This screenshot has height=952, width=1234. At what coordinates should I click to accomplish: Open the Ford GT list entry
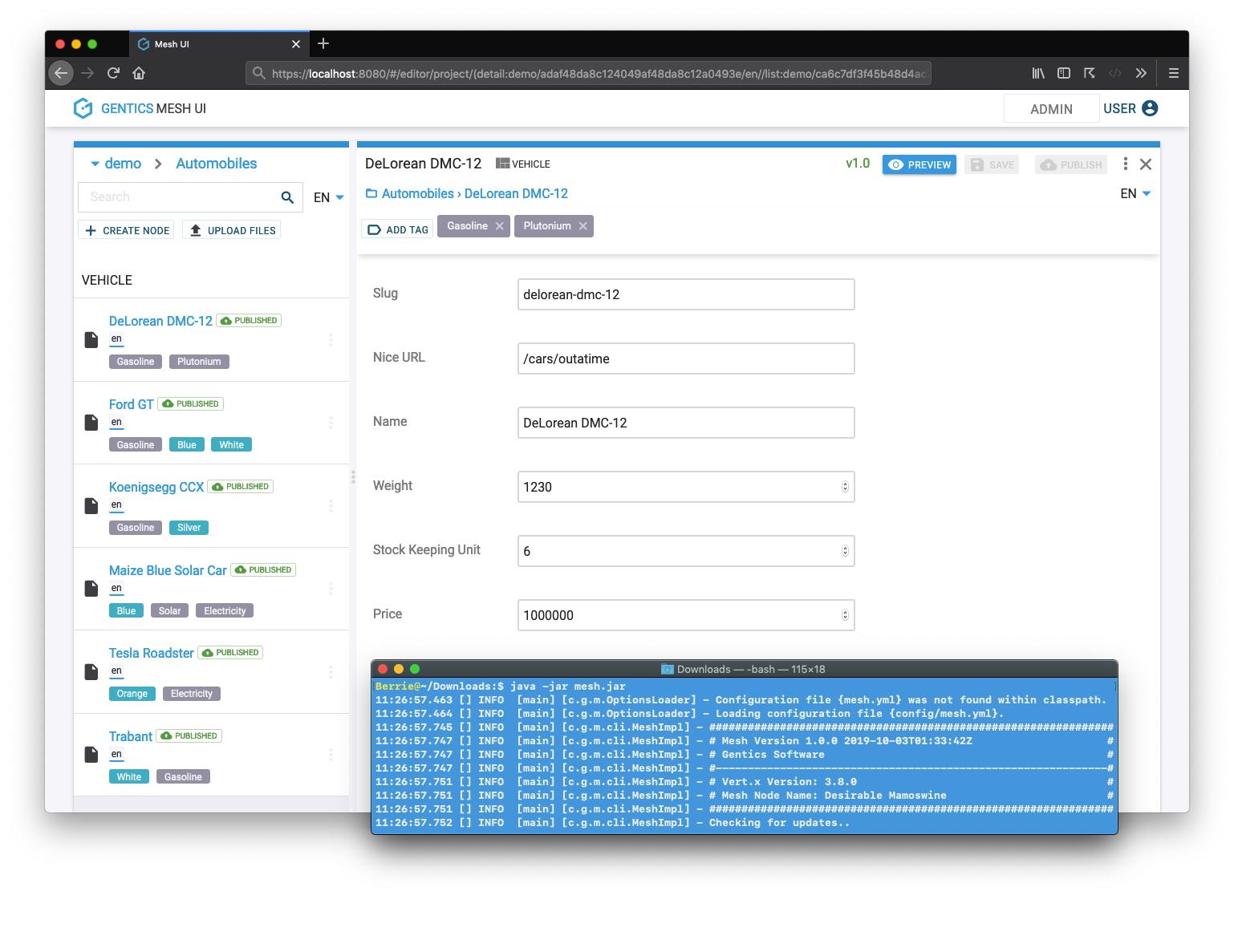point(132,404)
